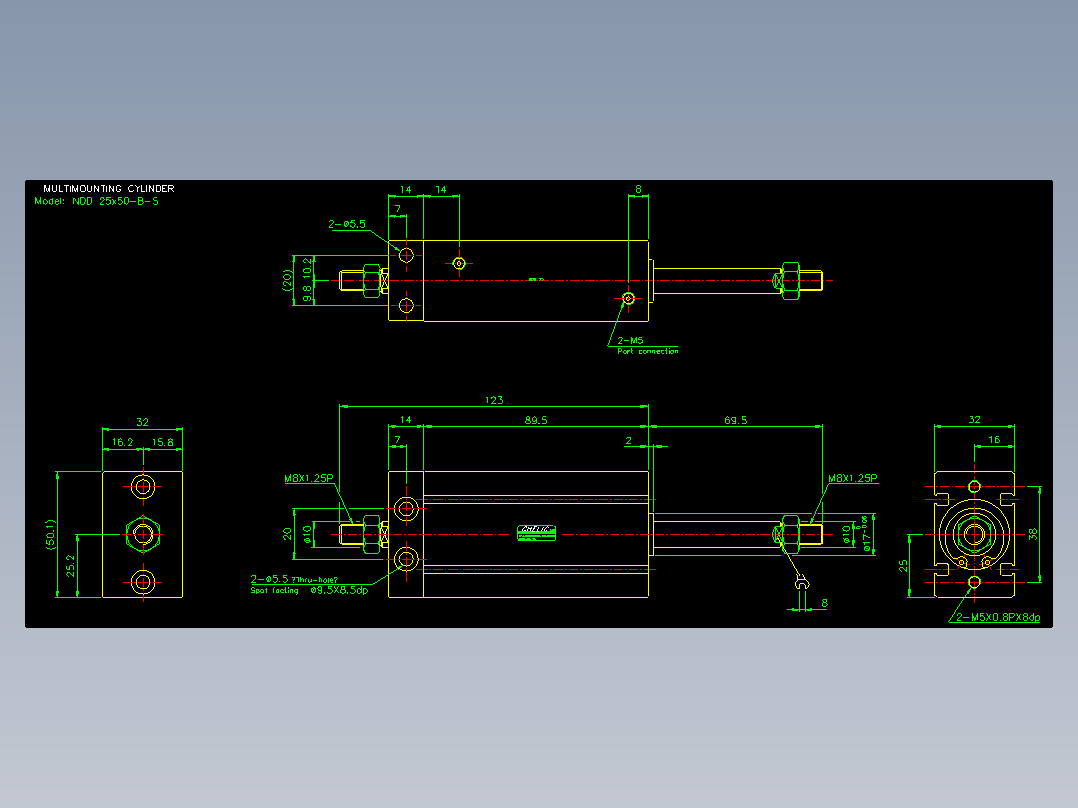Select the 25.2 dimension value
The image size is (1078, 808).
[x=71, y=565]
